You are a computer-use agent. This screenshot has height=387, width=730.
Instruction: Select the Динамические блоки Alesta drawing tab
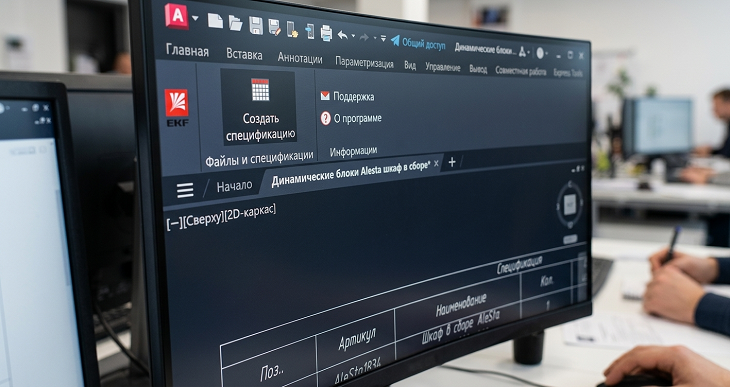351,173
